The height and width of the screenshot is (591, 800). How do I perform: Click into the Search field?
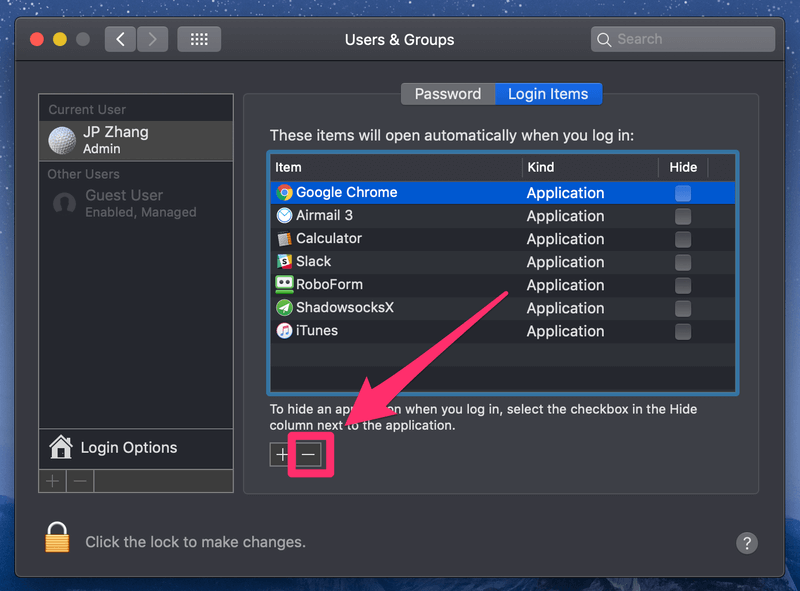point(683,39)
